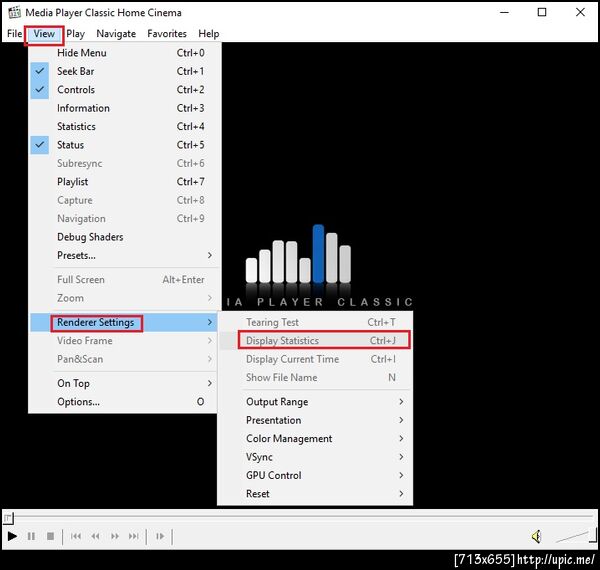Toggle the Seek Bar checkmark

pos(40,71)
